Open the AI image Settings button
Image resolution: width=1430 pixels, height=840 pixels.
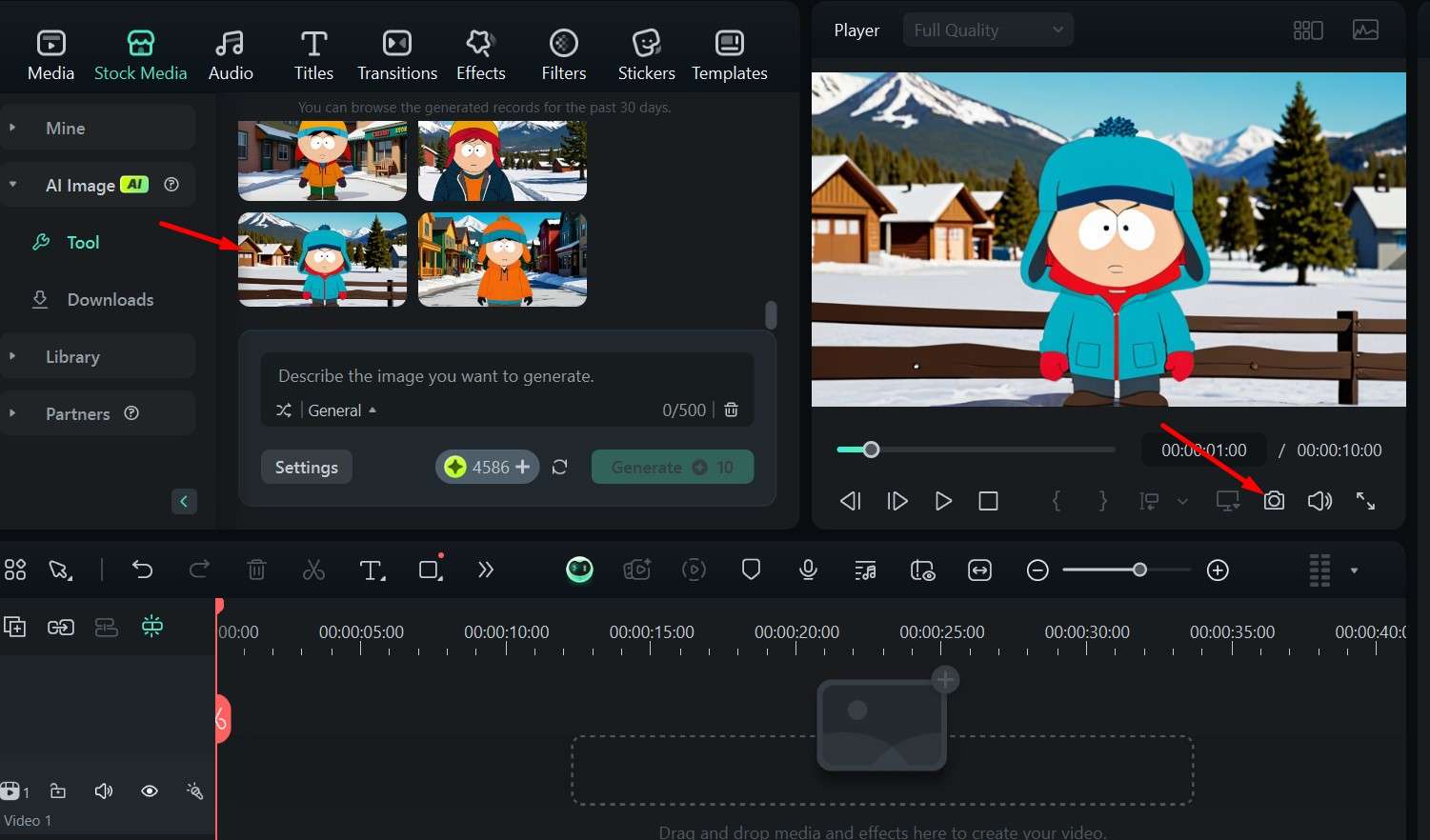point(307,468)
